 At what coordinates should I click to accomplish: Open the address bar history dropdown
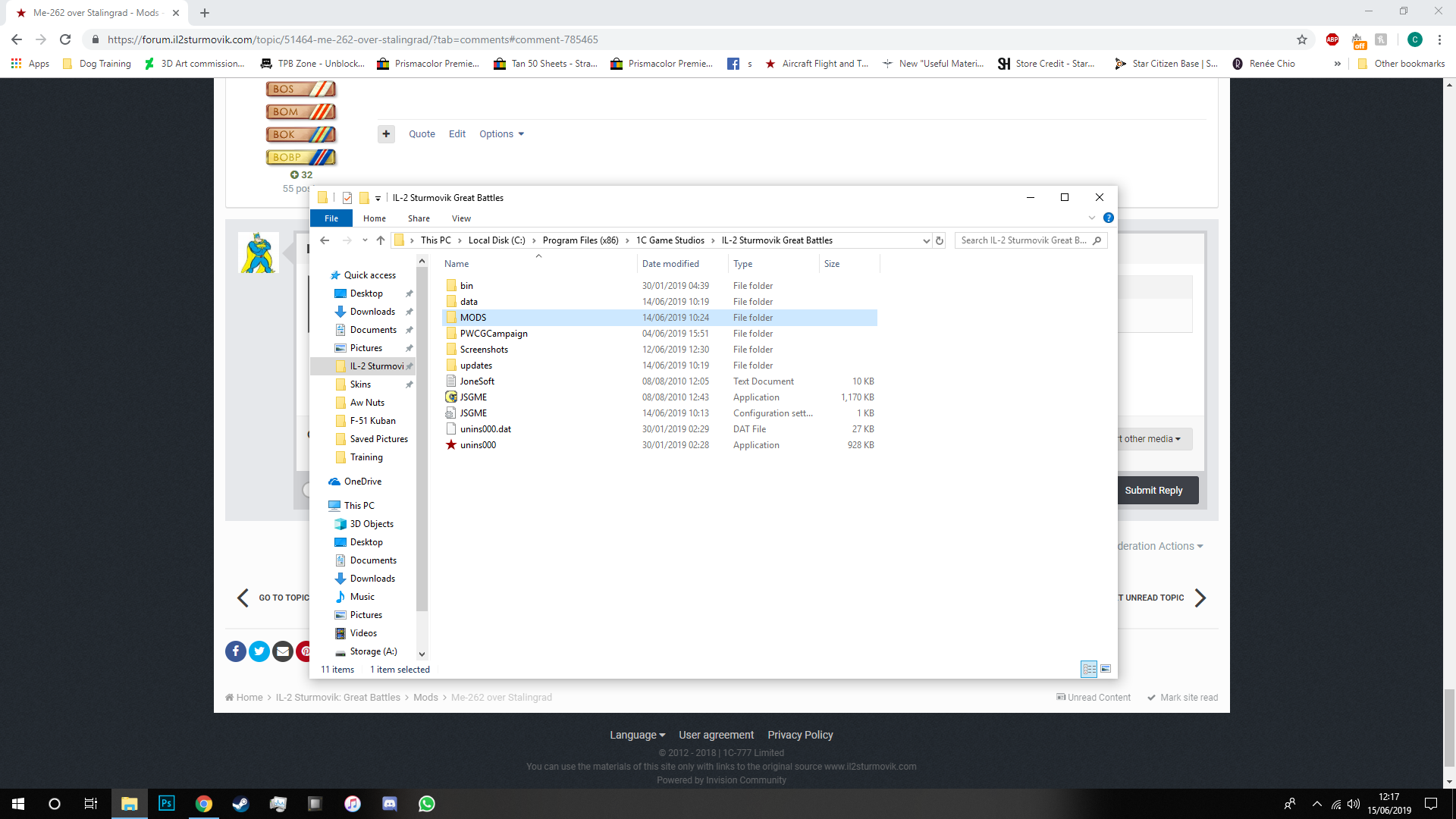pyautogui.click(x=926, y=240)
